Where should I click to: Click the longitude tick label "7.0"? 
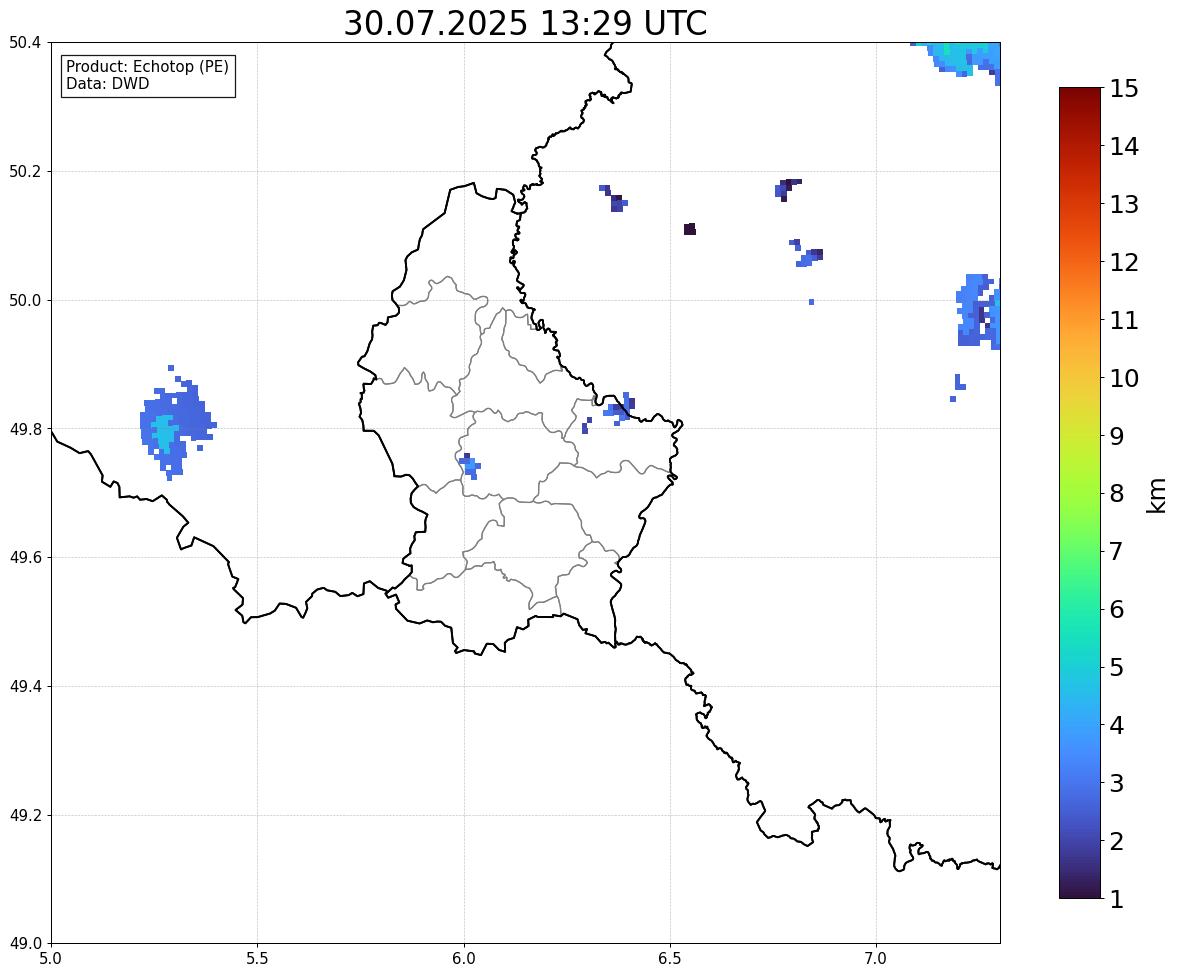877,959
